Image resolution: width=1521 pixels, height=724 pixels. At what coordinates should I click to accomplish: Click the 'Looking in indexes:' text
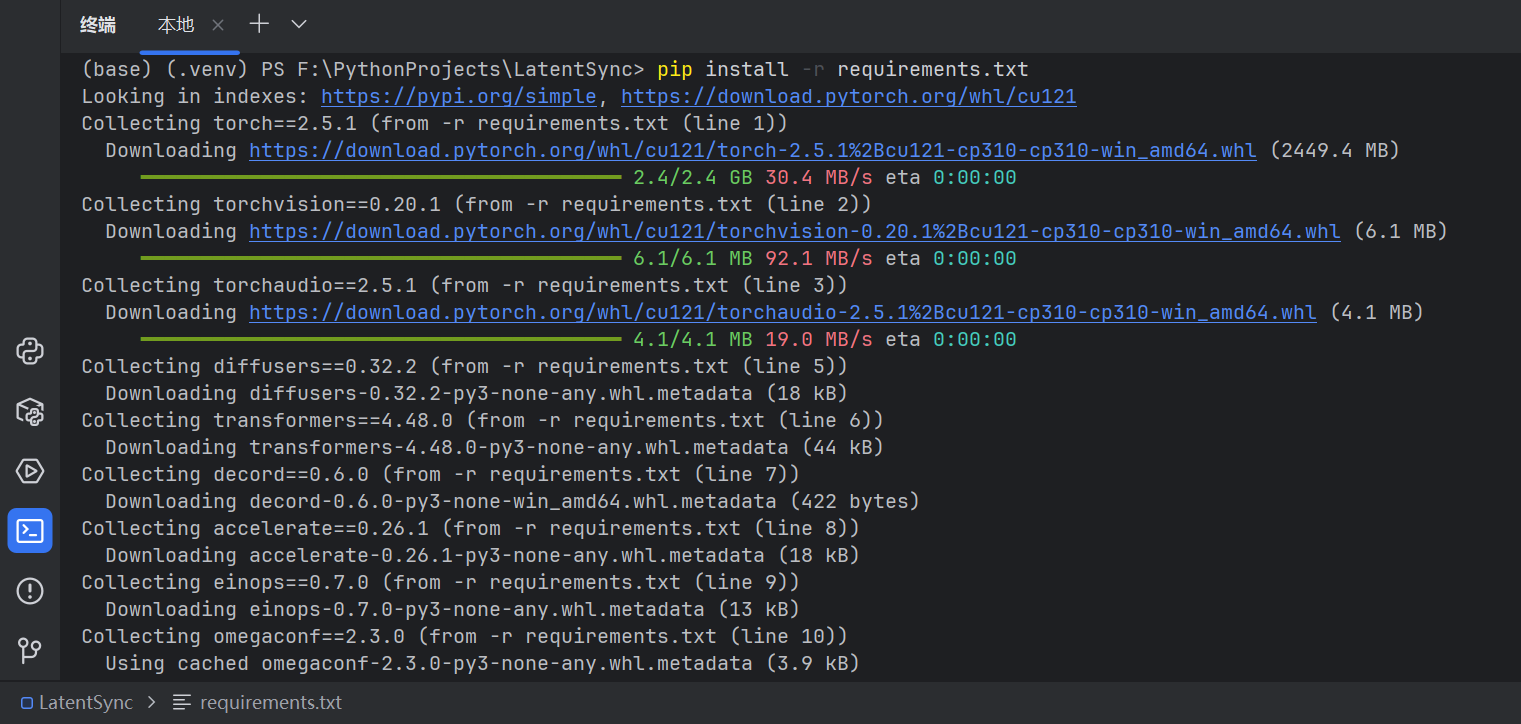point(195,97)
